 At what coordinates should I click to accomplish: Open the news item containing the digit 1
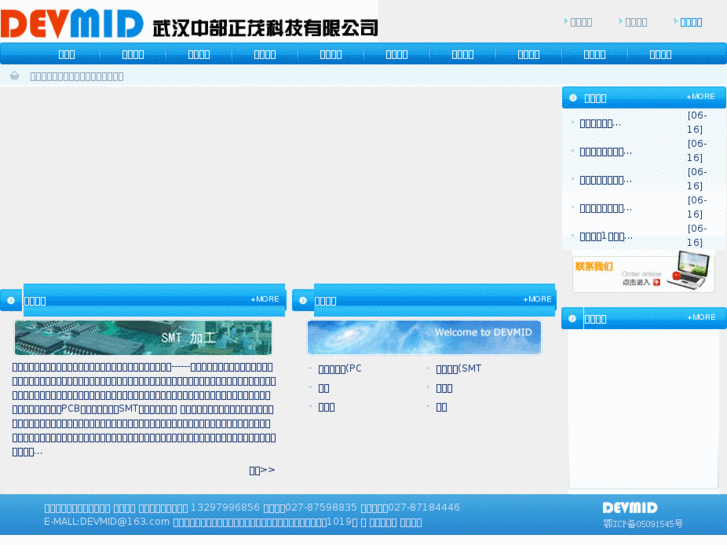click(606, 237)
